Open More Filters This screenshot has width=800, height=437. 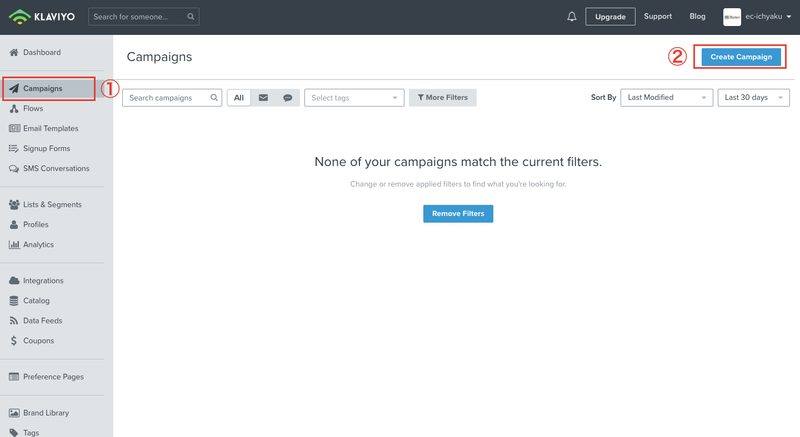pyautogui.click(x=442, y=97)
